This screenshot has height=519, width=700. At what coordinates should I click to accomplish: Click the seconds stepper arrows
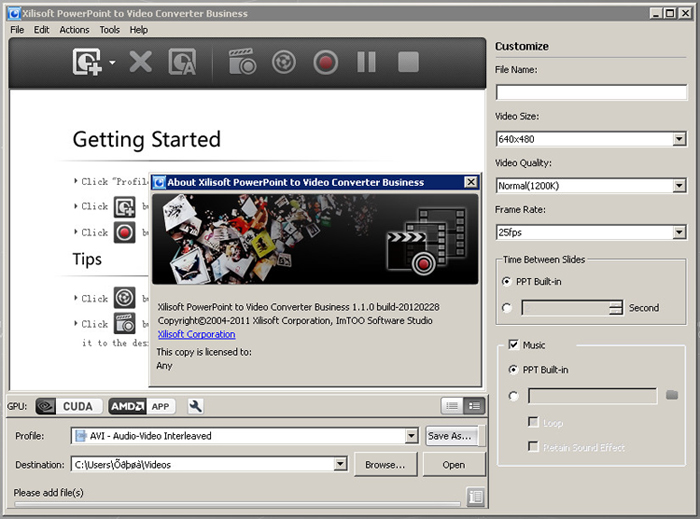(616, 307)
